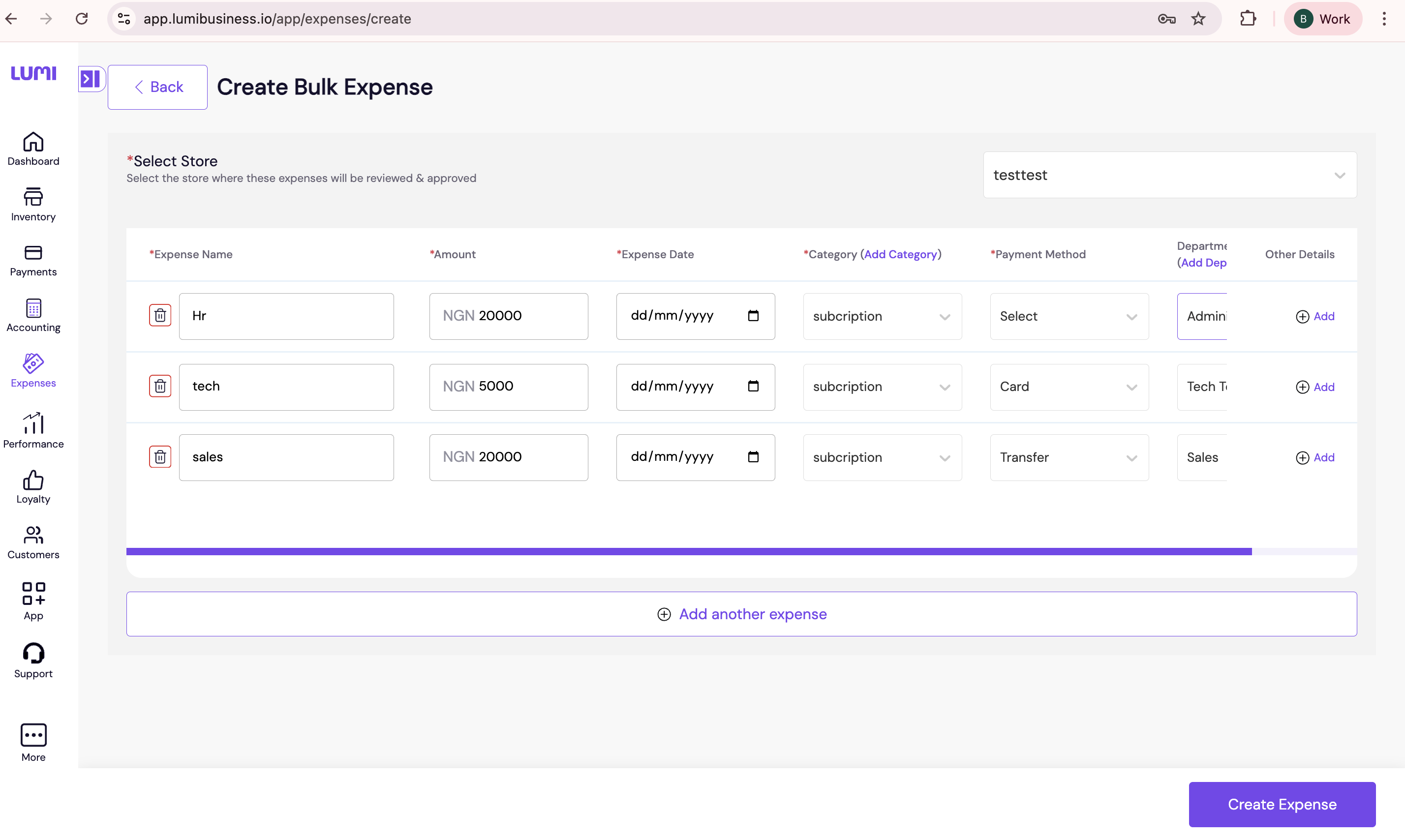The width and height of the screenshot is (1405, 840).
Task: Click the Create Expense button
Action: coord(1281,804)
